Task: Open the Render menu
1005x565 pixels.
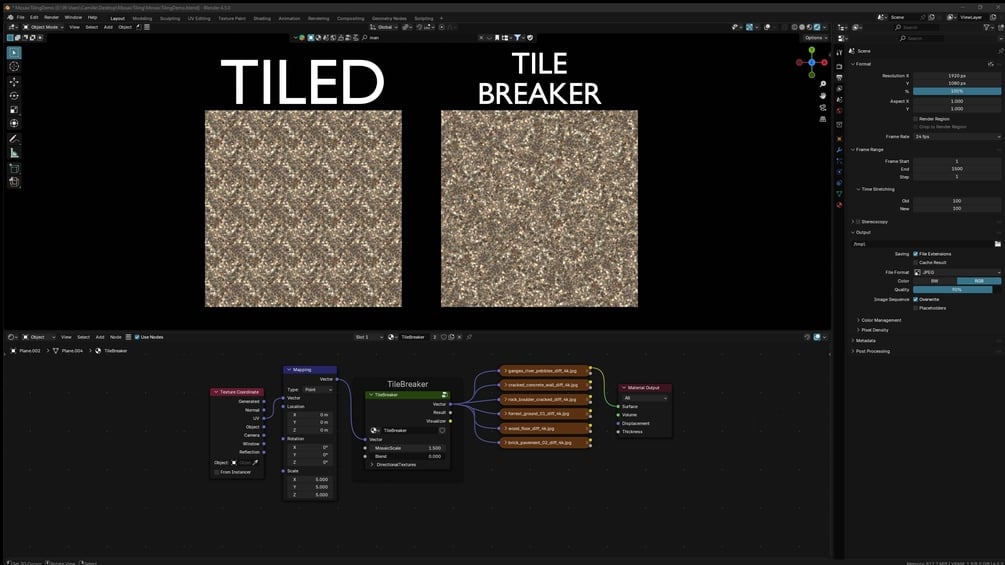Action: [51, 18]
